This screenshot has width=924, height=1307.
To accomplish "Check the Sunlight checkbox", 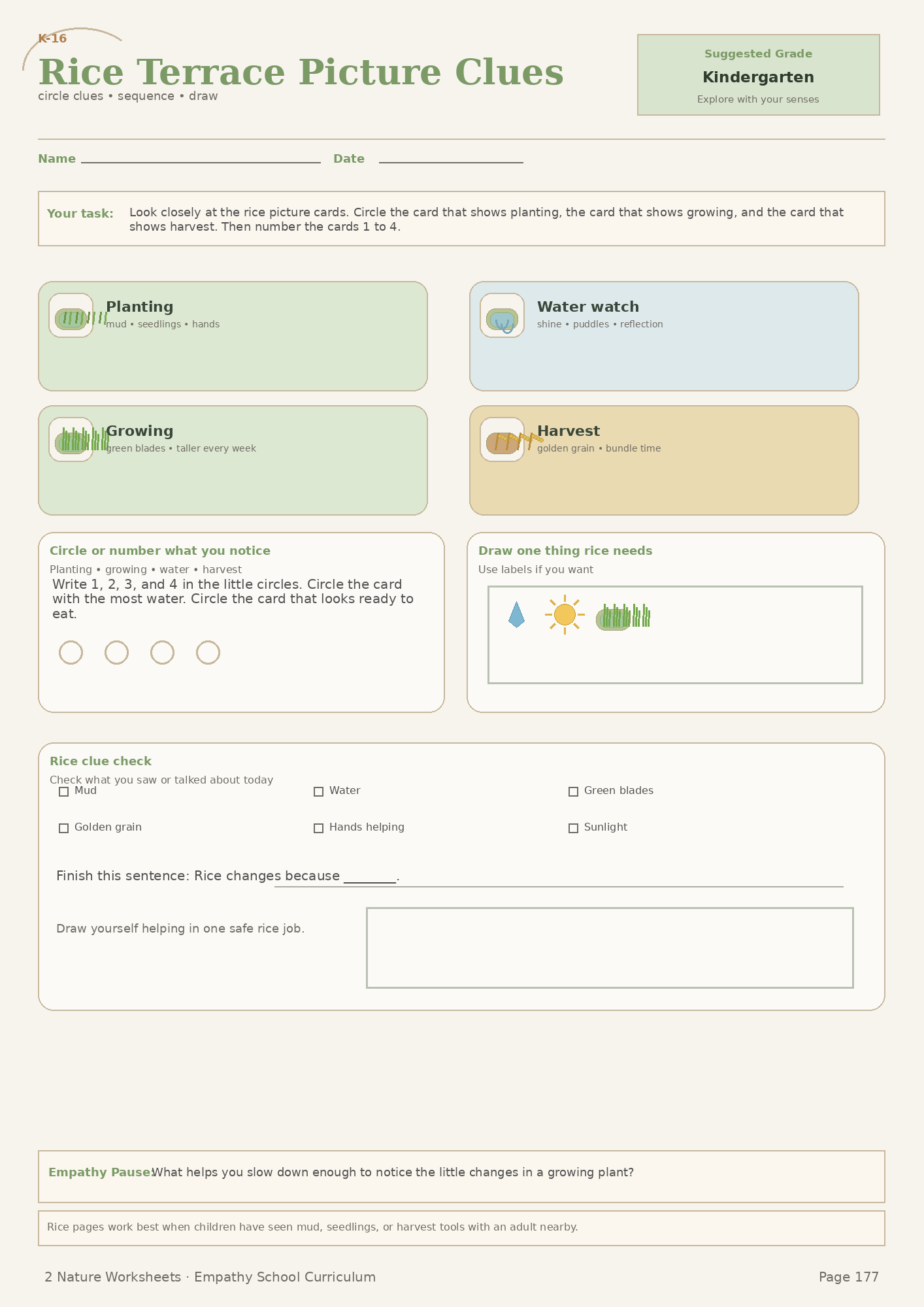I will coord(573,828).
